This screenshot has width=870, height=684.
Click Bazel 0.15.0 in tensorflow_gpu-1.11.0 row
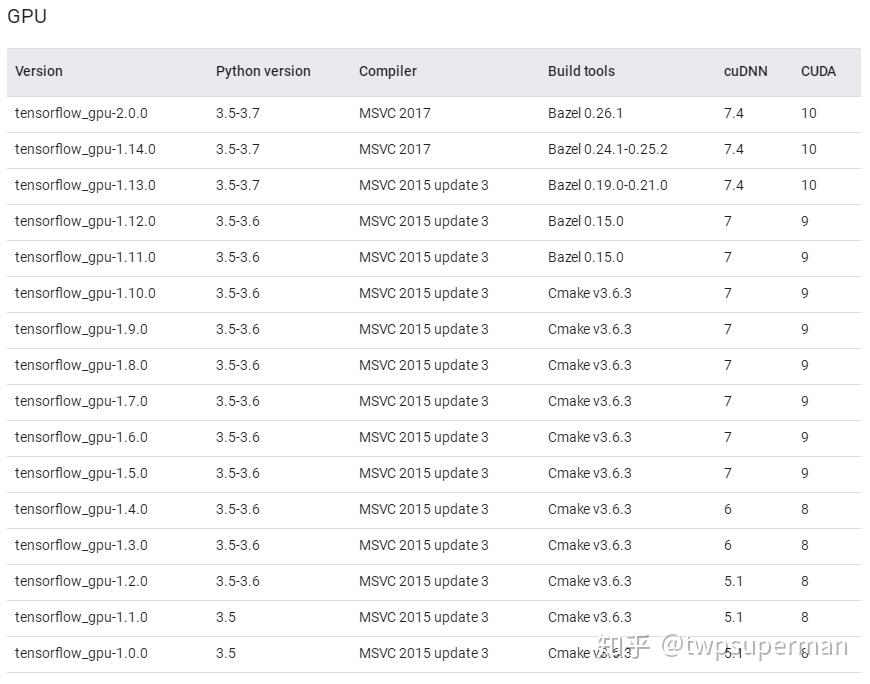(x=585, y=257)
